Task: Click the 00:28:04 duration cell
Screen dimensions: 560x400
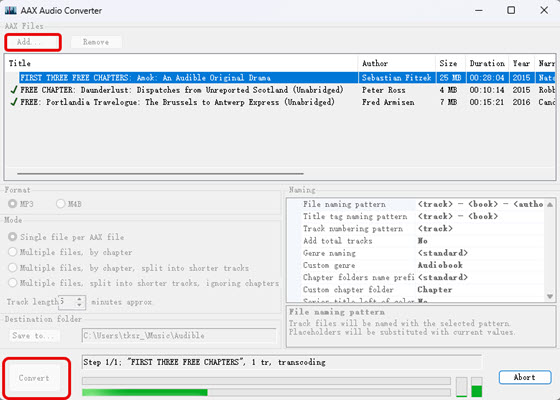Action: 487,78
